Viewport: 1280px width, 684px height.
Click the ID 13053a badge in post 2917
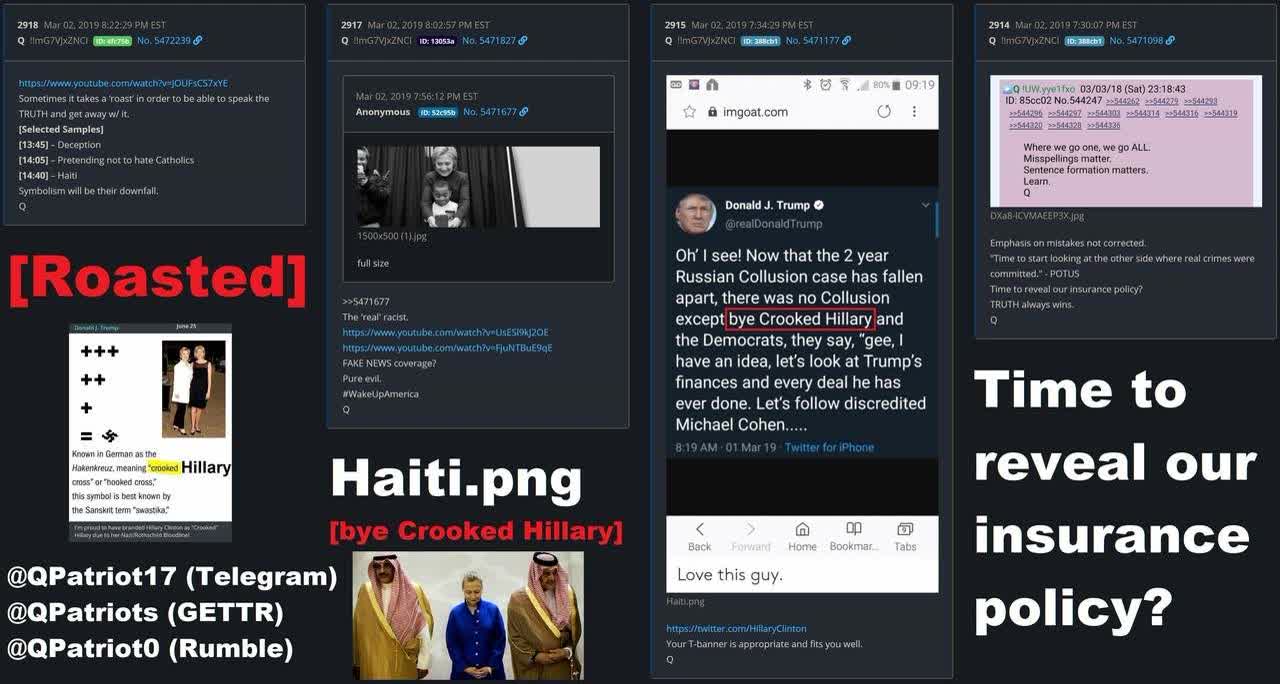coord(437,41)
